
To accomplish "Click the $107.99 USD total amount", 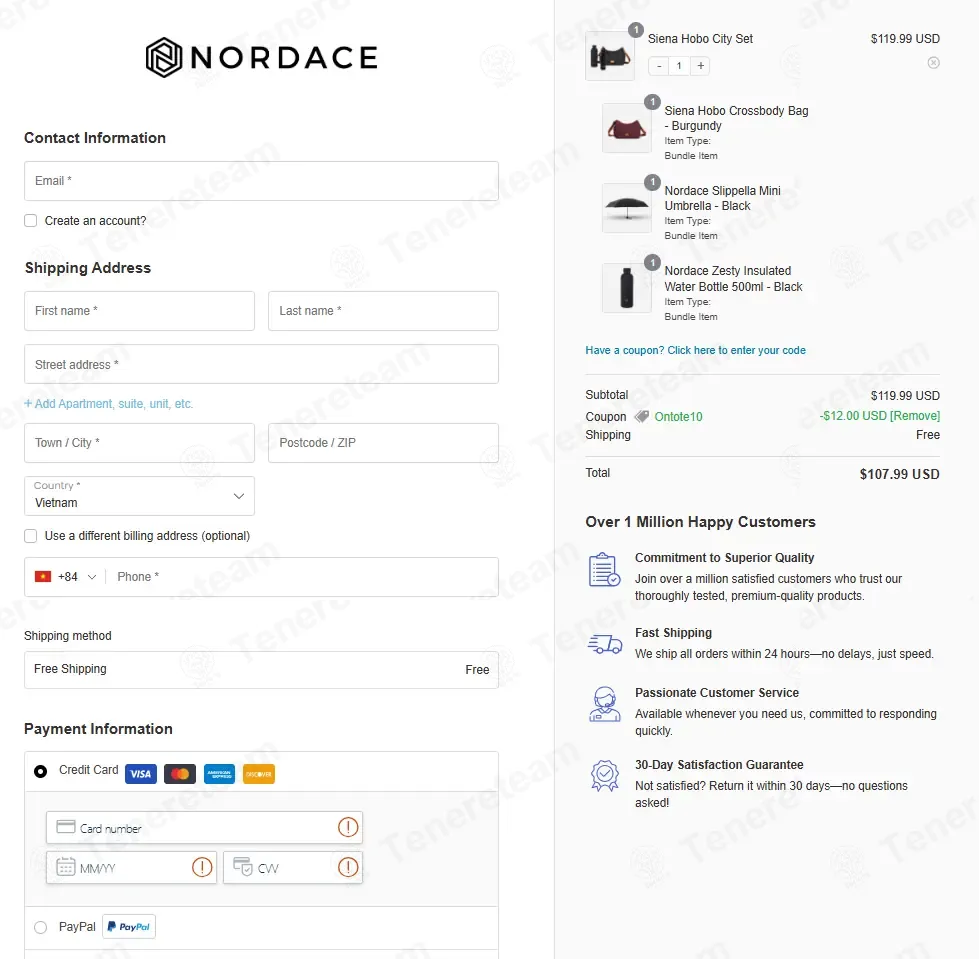I will tap(899, 474).
